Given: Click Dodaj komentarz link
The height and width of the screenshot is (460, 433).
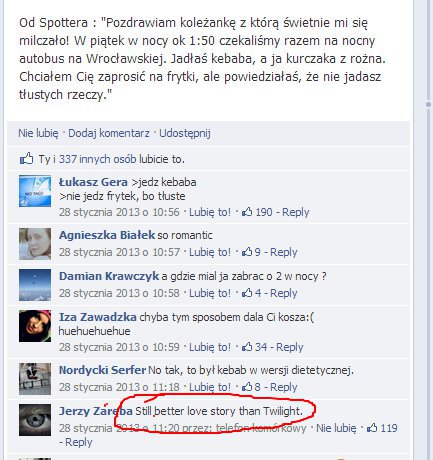Looking at the screenshot, I should [x=109, y=133].
